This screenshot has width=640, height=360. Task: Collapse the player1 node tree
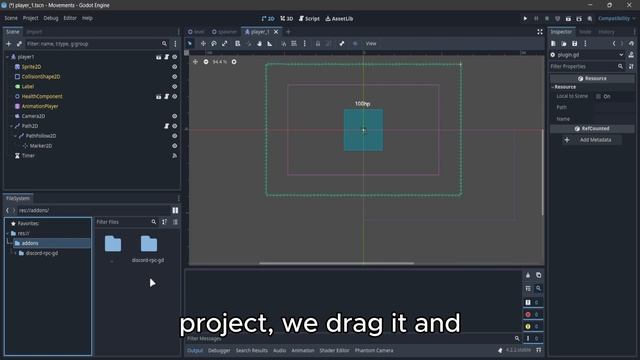[x=7, y=57]
